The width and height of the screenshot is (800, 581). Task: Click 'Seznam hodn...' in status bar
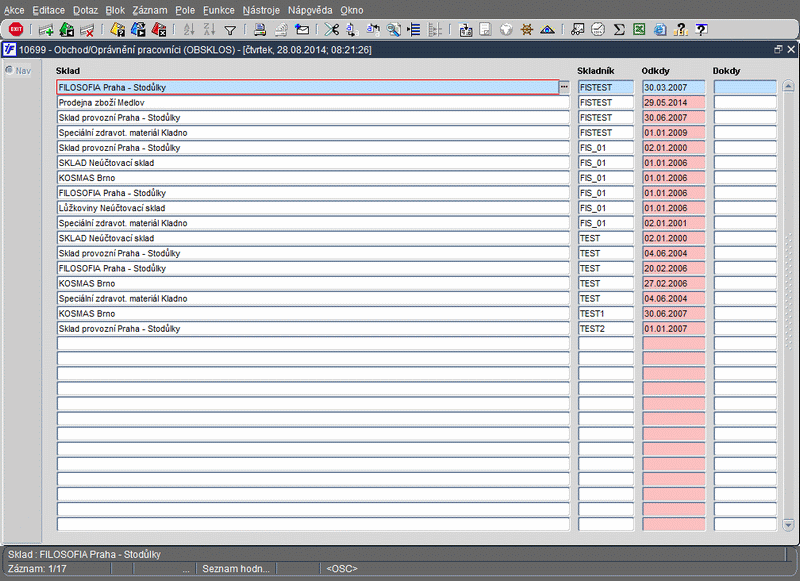click(x=236, y=569)
